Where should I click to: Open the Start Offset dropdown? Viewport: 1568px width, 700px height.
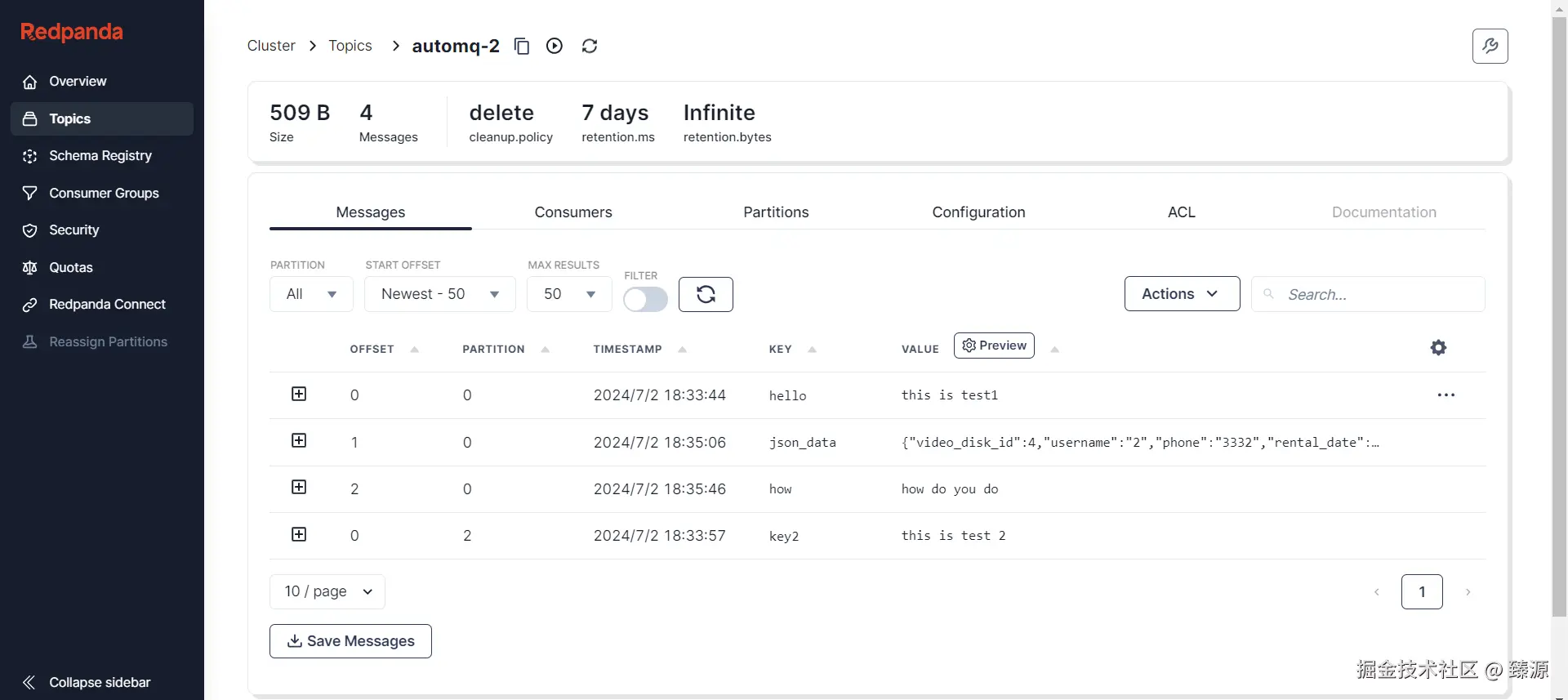(439, 294)
